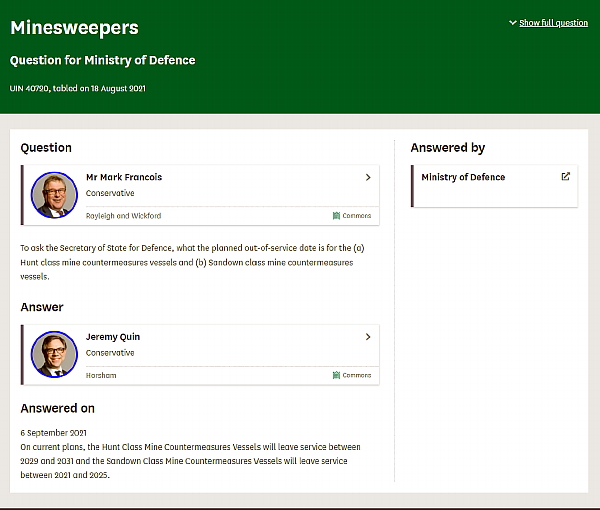Select the Horsham constituency text
The width and height of the screenshot is (600, 510).
coord(101,375)
